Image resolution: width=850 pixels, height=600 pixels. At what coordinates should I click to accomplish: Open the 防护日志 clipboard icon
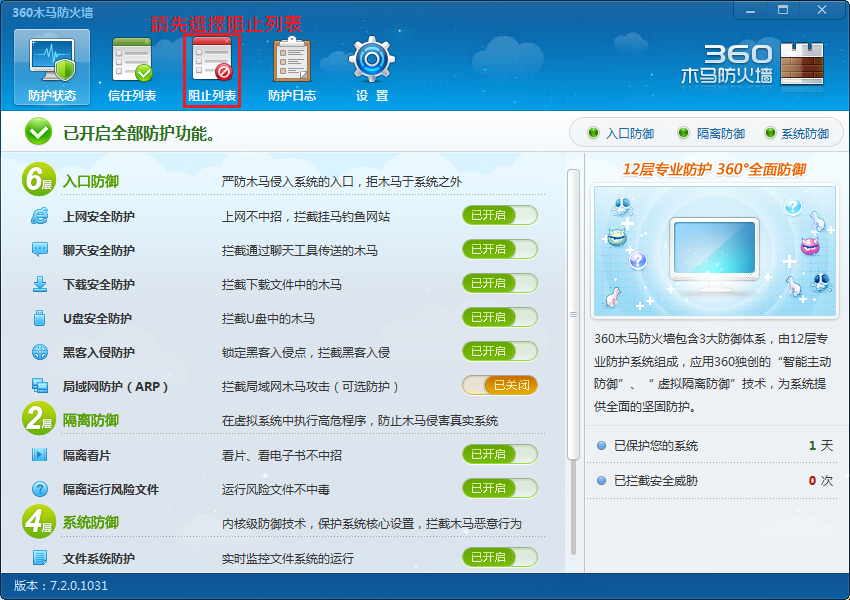292,60
